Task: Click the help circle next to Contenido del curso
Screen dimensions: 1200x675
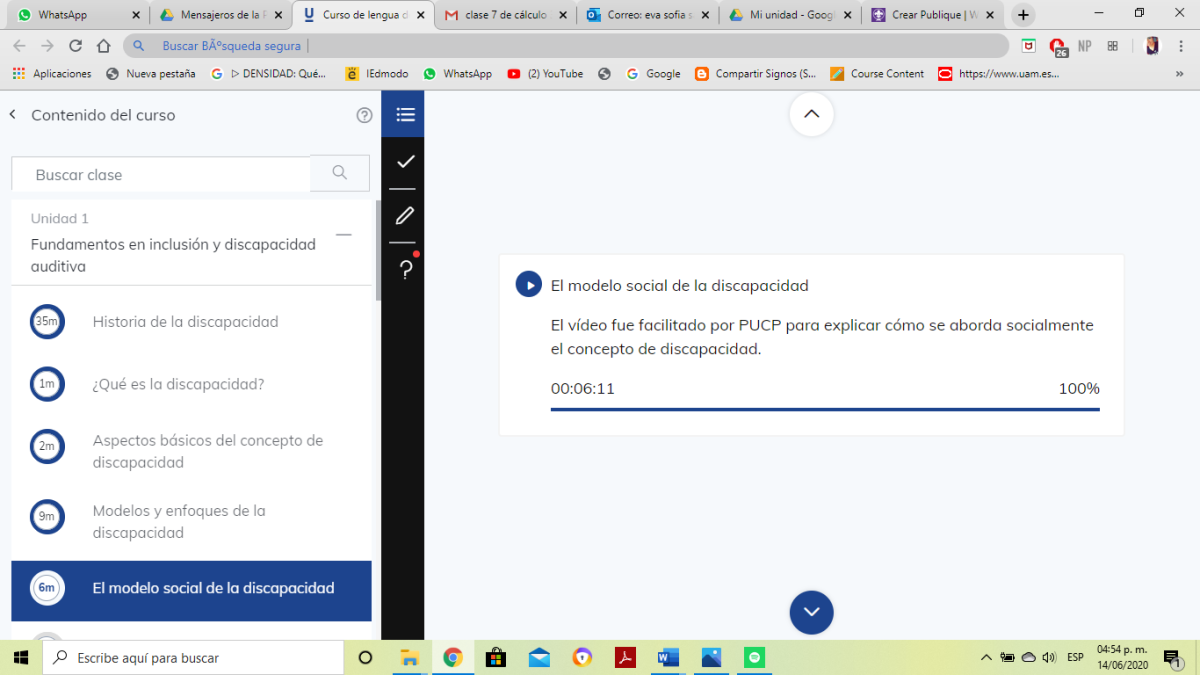Action: pos(365,115)
